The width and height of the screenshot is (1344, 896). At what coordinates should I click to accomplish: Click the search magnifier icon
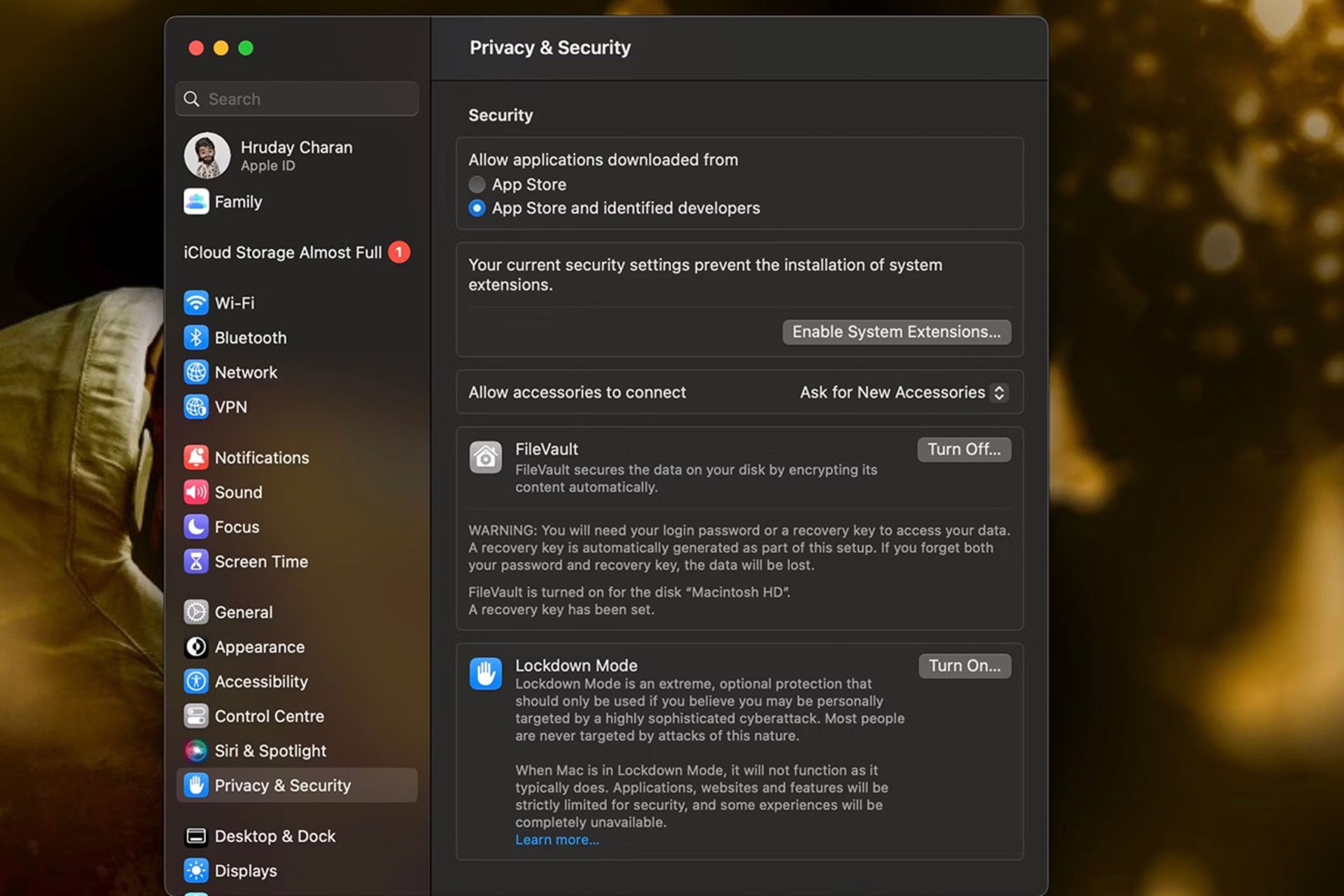pos(191,99)
